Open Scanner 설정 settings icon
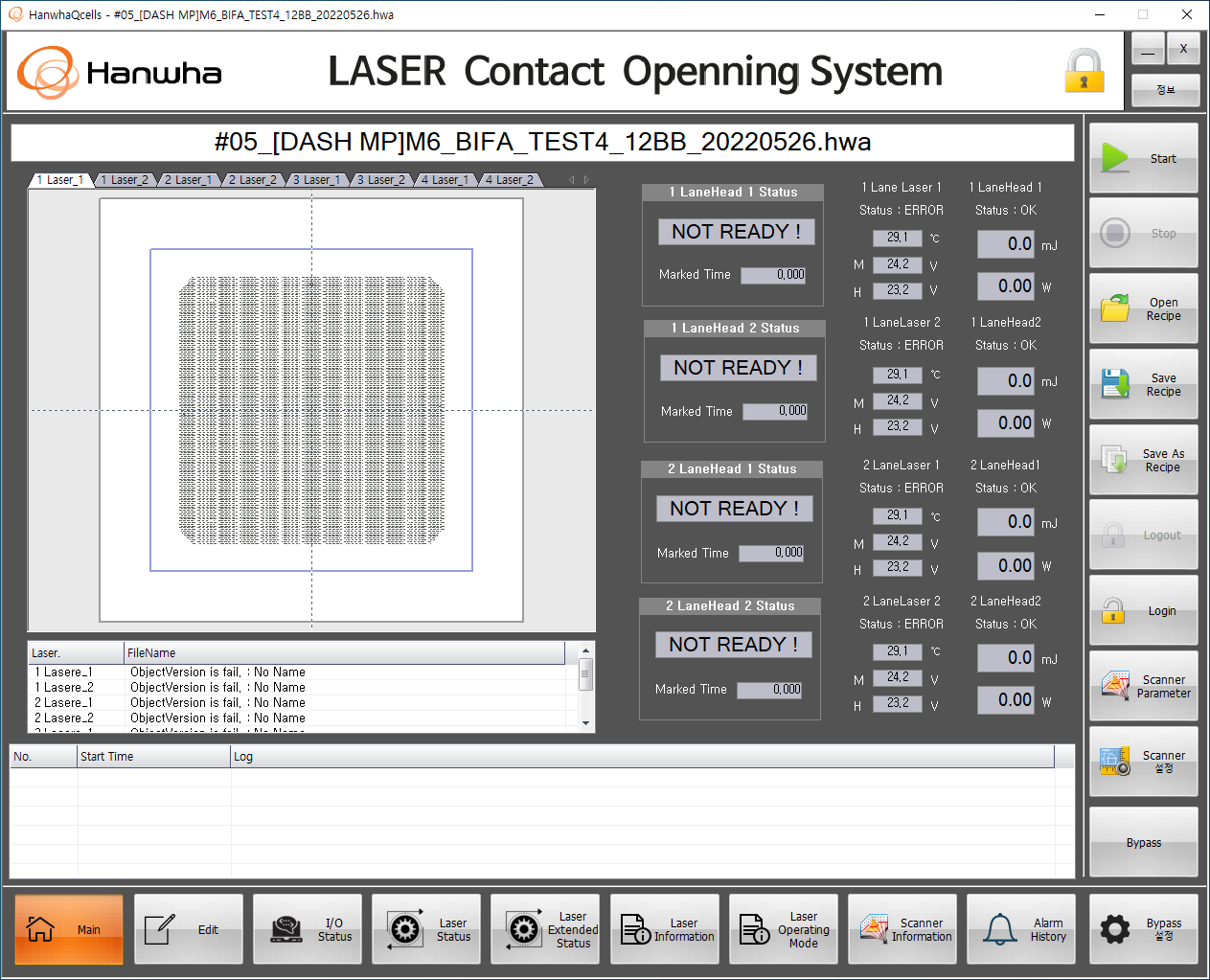 tap(1115, 762)
